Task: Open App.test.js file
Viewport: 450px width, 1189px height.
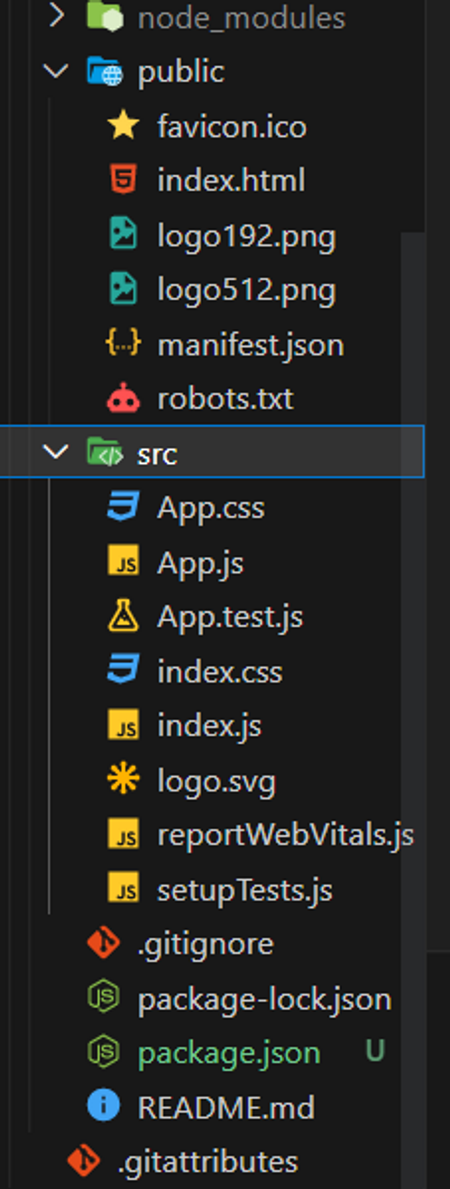Action: point(230,618)
